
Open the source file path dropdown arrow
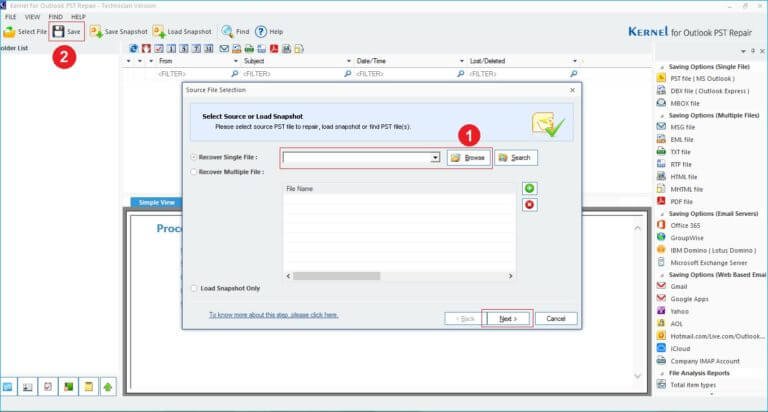[435, 158]
